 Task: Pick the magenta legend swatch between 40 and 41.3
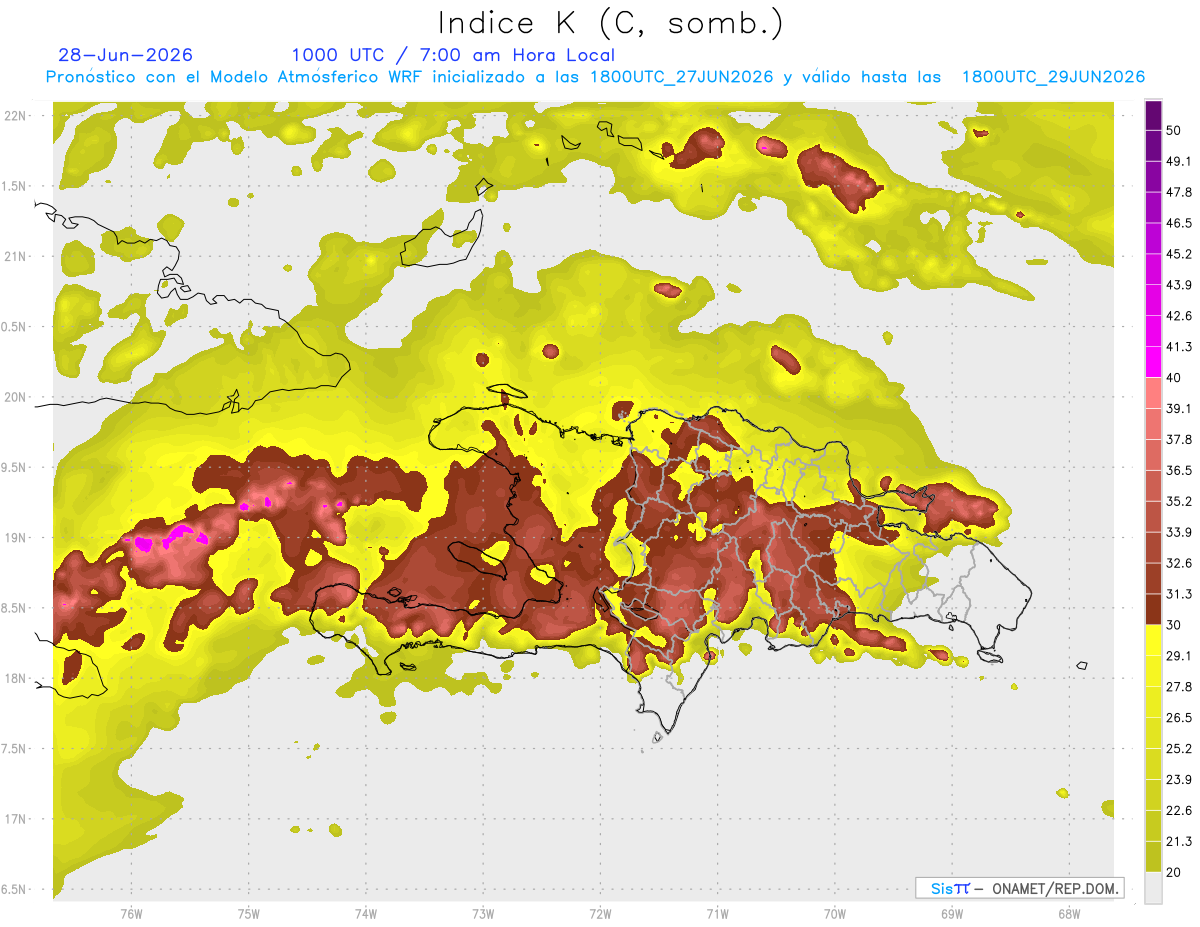click(x=1153, y=362)
